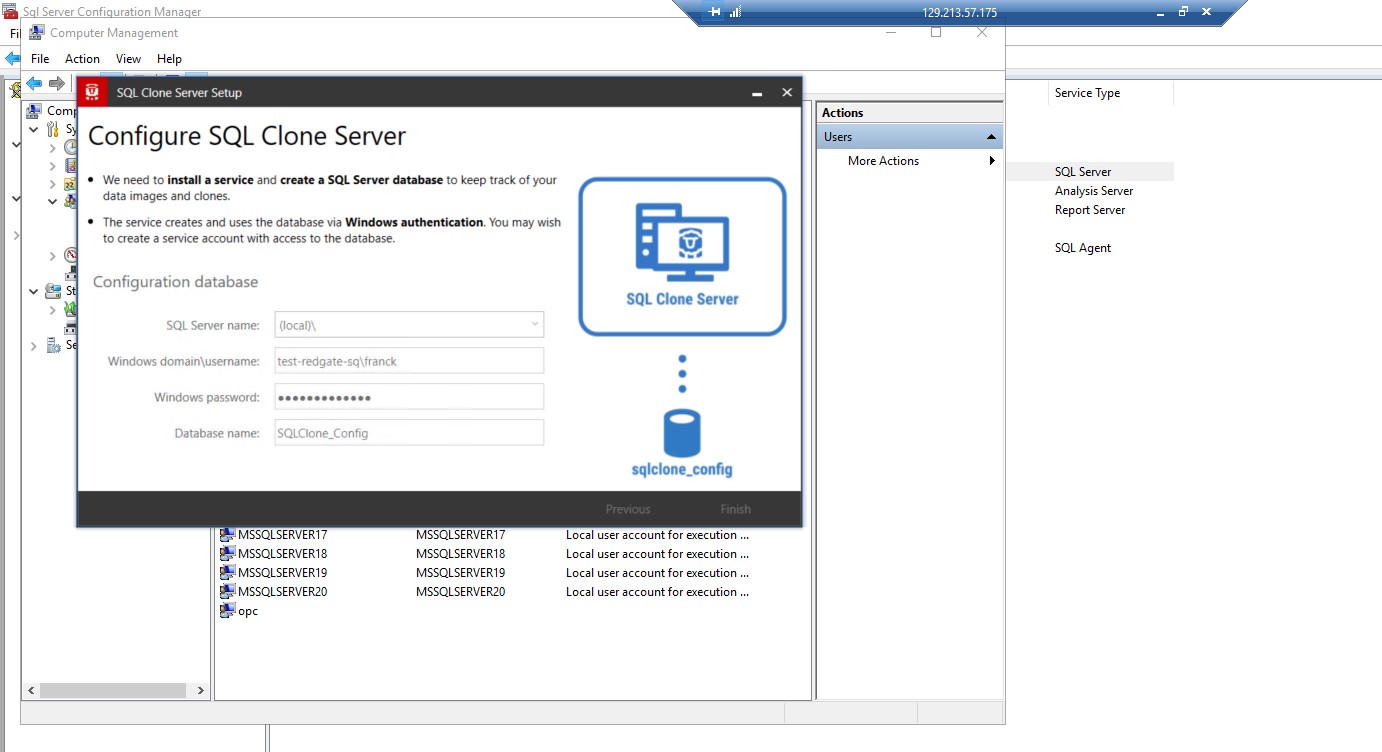Image resolution: width=1382 pixels, height=752 pixels.
Task: Click the Service Type column header
Action: [x=1087, y=93]
